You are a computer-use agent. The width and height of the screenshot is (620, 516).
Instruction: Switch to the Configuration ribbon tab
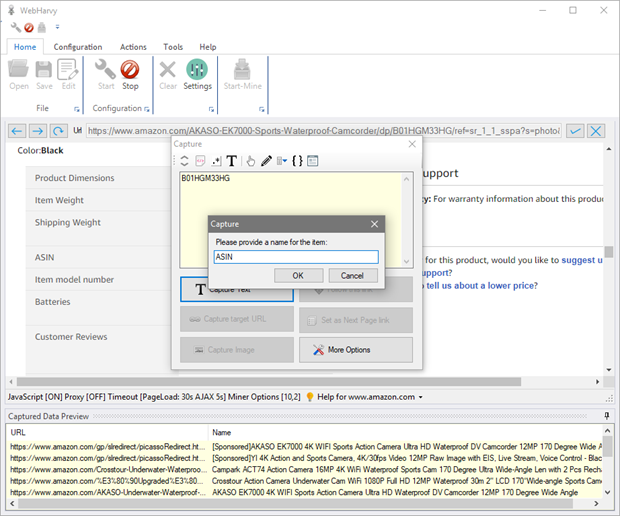[x=78, y=47]
